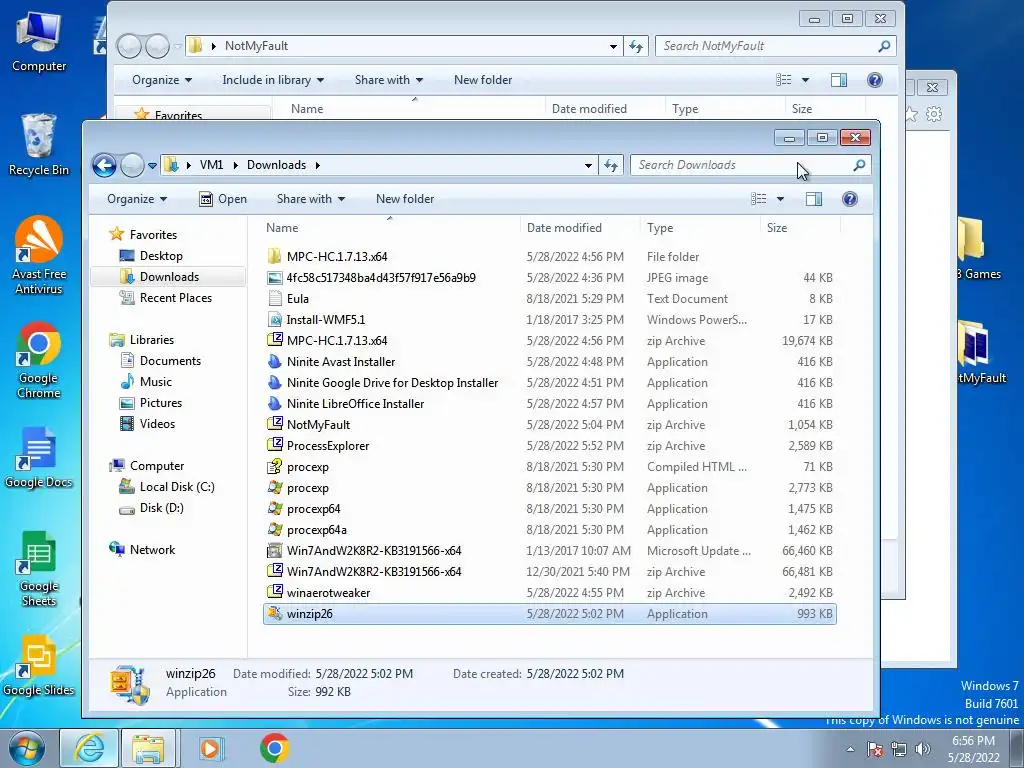Open Organize menu in Downloads window
Screen dimensions: 1024x768
136,199
